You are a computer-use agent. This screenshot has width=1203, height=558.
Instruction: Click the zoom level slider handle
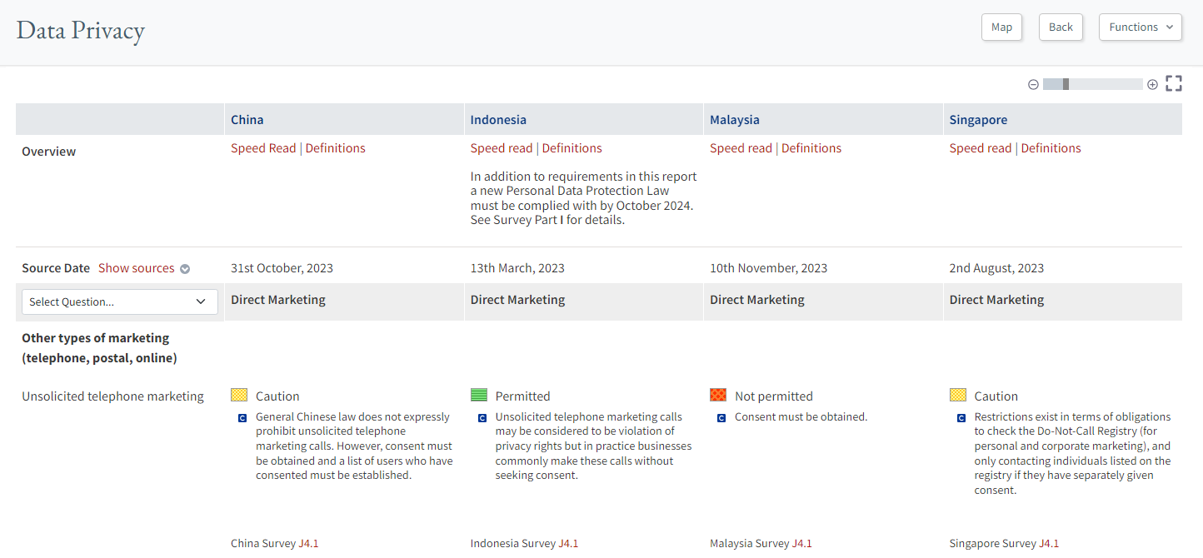click(1066, 85)
